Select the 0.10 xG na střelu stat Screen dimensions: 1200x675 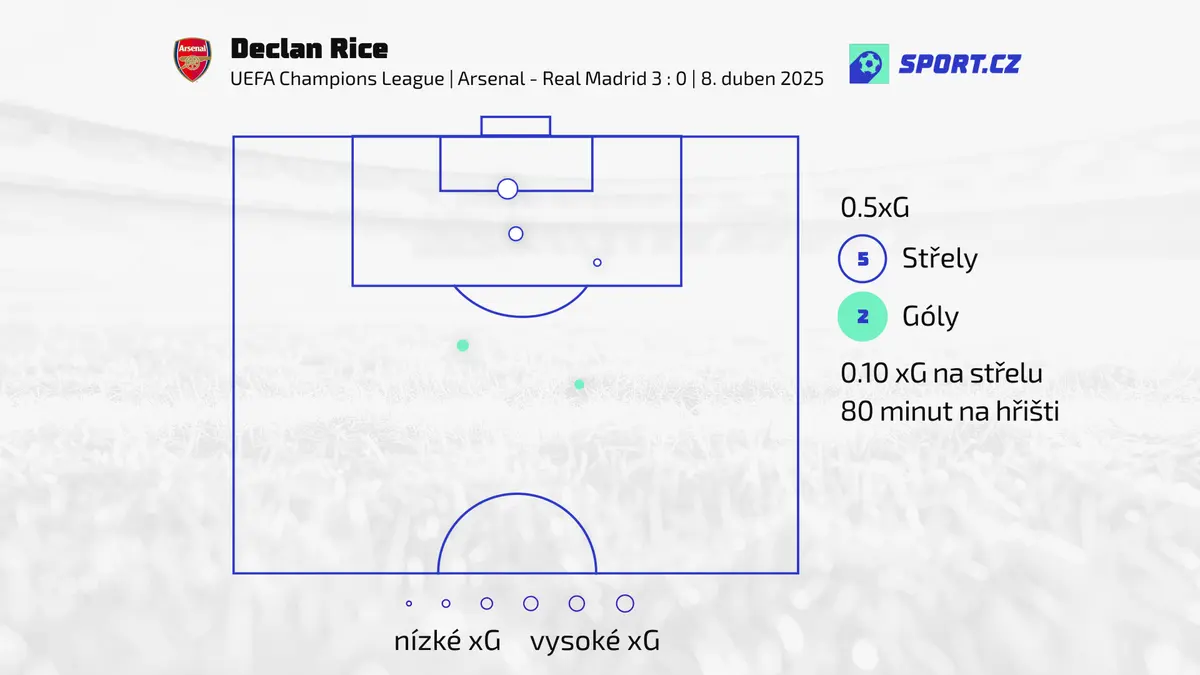[x=942, y=374]
